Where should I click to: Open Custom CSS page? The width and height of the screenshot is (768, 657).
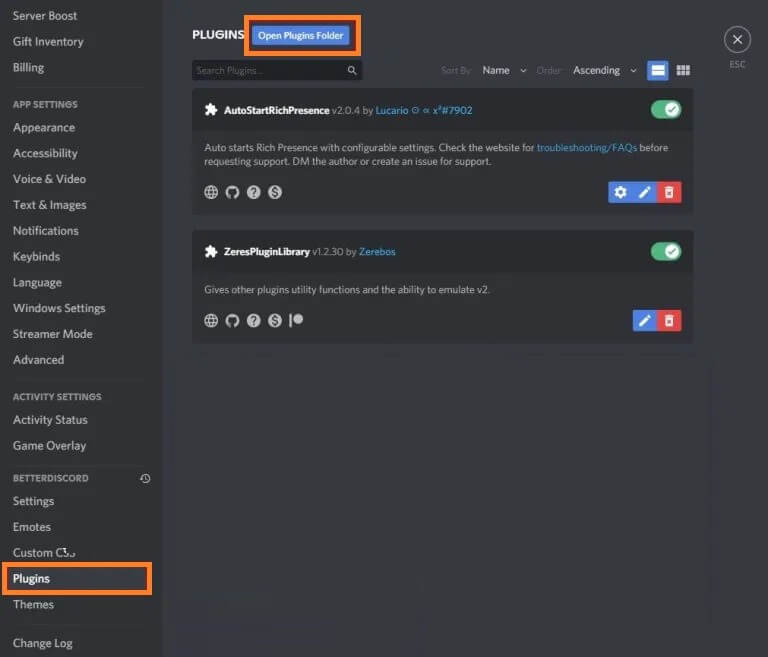coord(44,553)
